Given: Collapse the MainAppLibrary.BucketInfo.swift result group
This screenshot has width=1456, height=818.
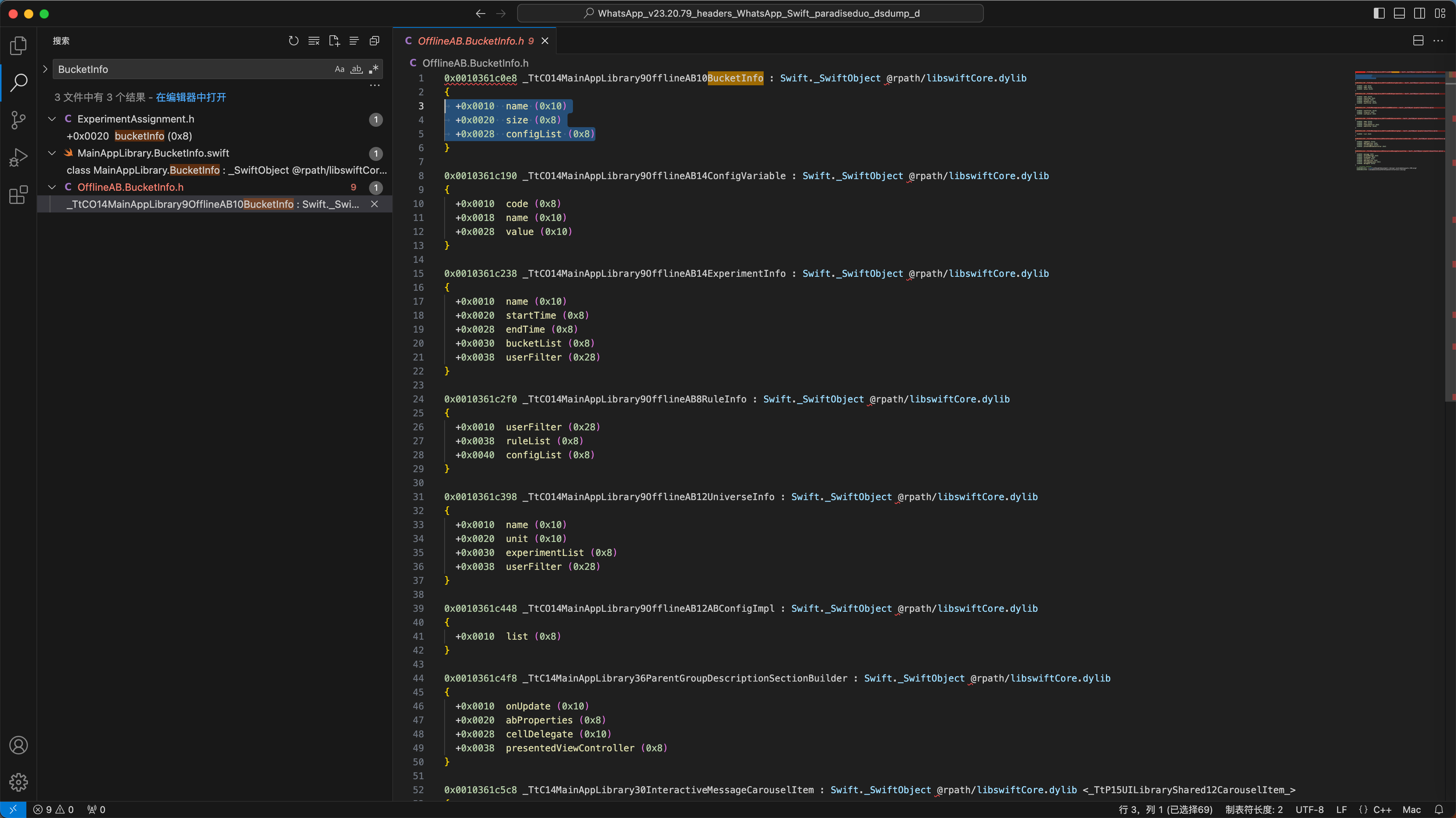Looking at the screenshot, I should pyautogui.click(x=52, y=153).
